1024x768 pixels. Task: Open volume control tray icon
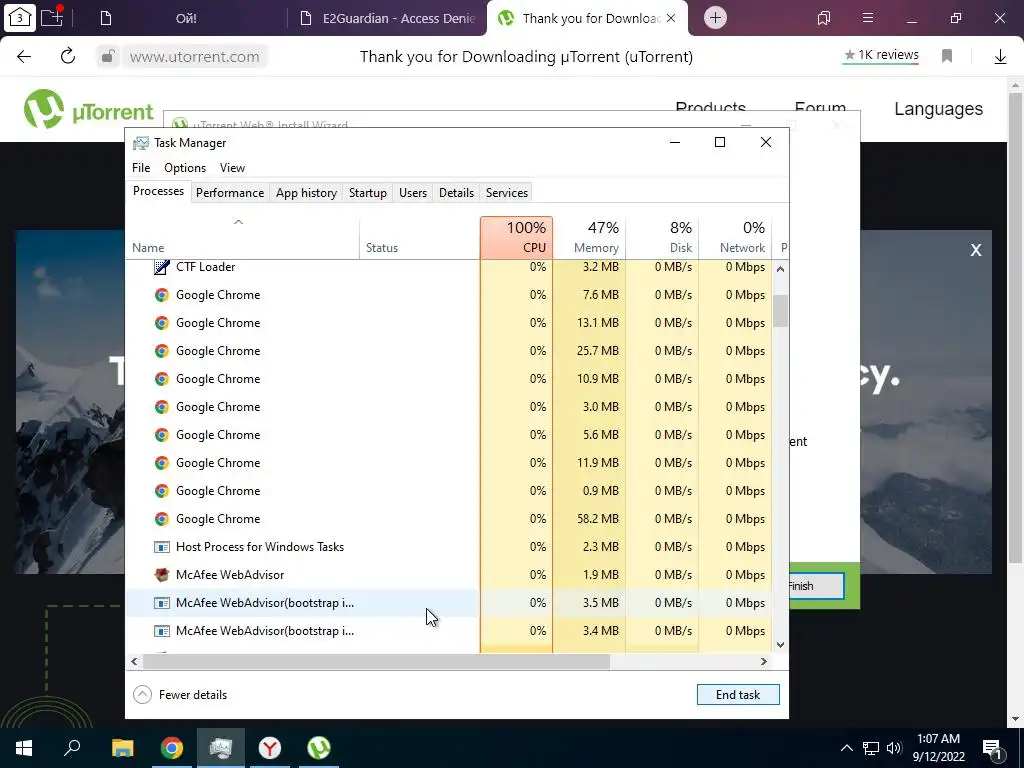pyautogui.click(x=894, y=748)
